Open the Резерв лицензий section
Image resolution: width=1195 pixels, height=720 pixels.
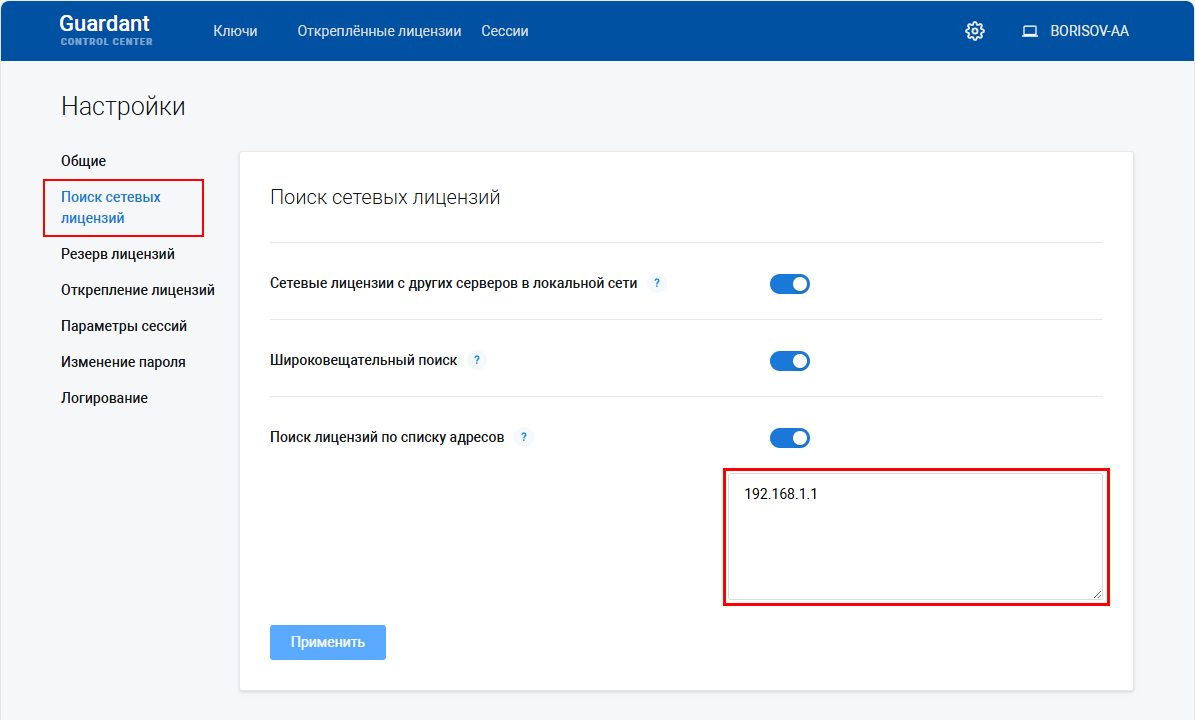pyautogui.click(x=117, y=254)
